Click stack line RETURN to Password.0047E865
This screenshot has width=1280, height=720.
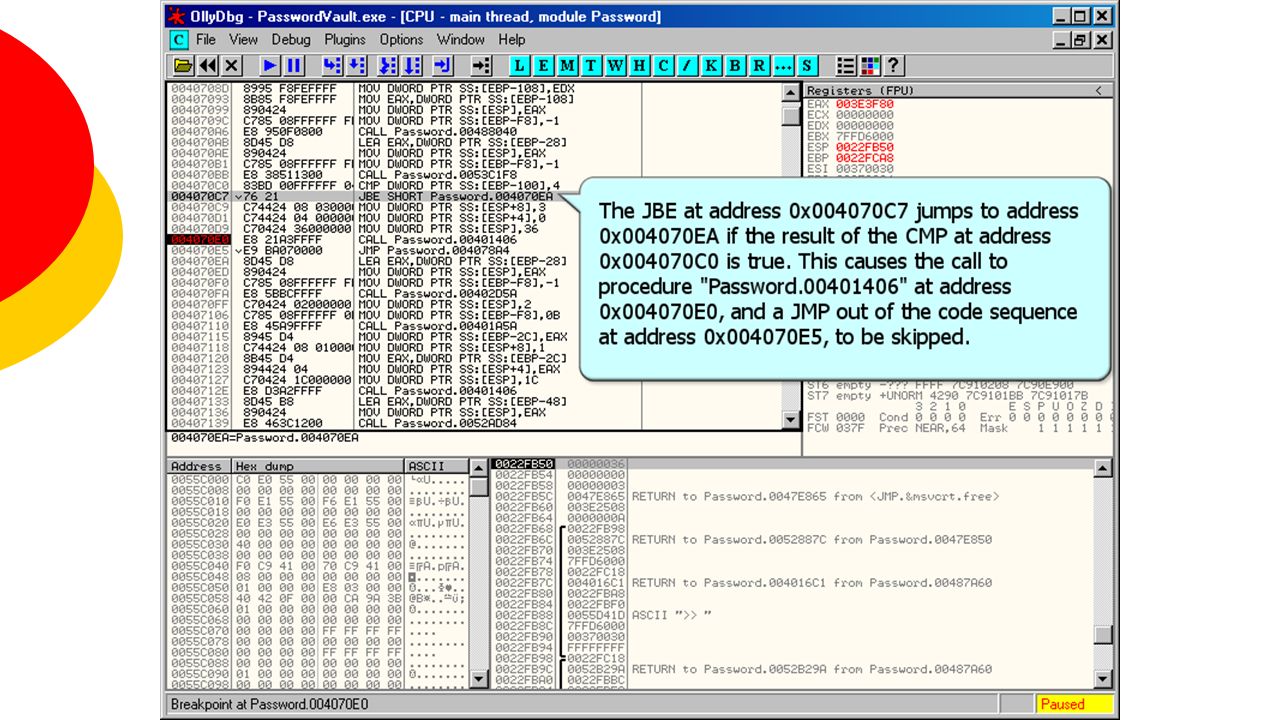pos(815,497)
